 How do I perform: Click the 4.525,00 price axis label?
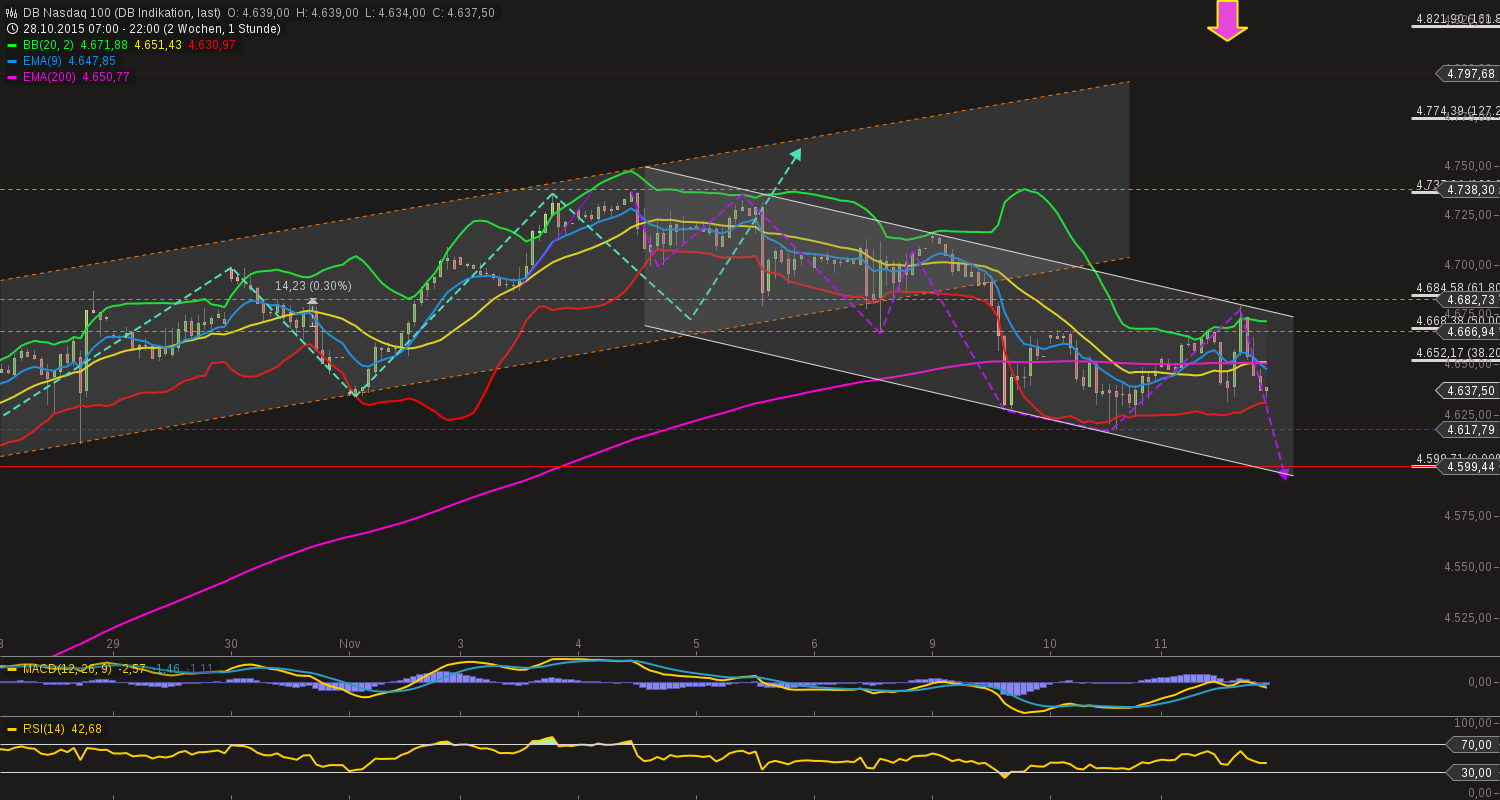coord(1469,617)
